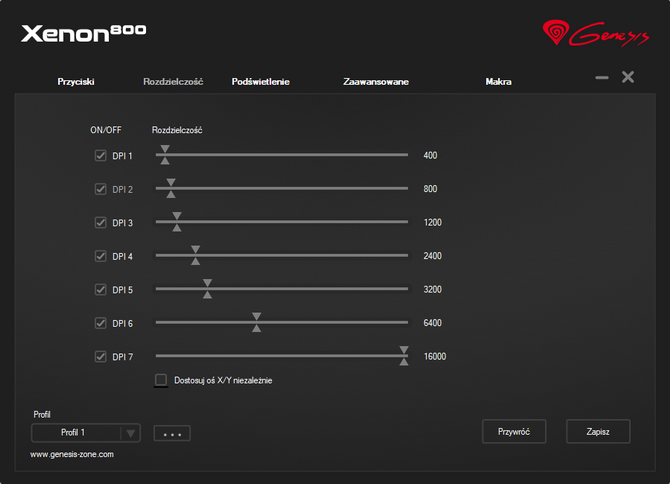Click the 2400 DPI value

coord(432,256)
